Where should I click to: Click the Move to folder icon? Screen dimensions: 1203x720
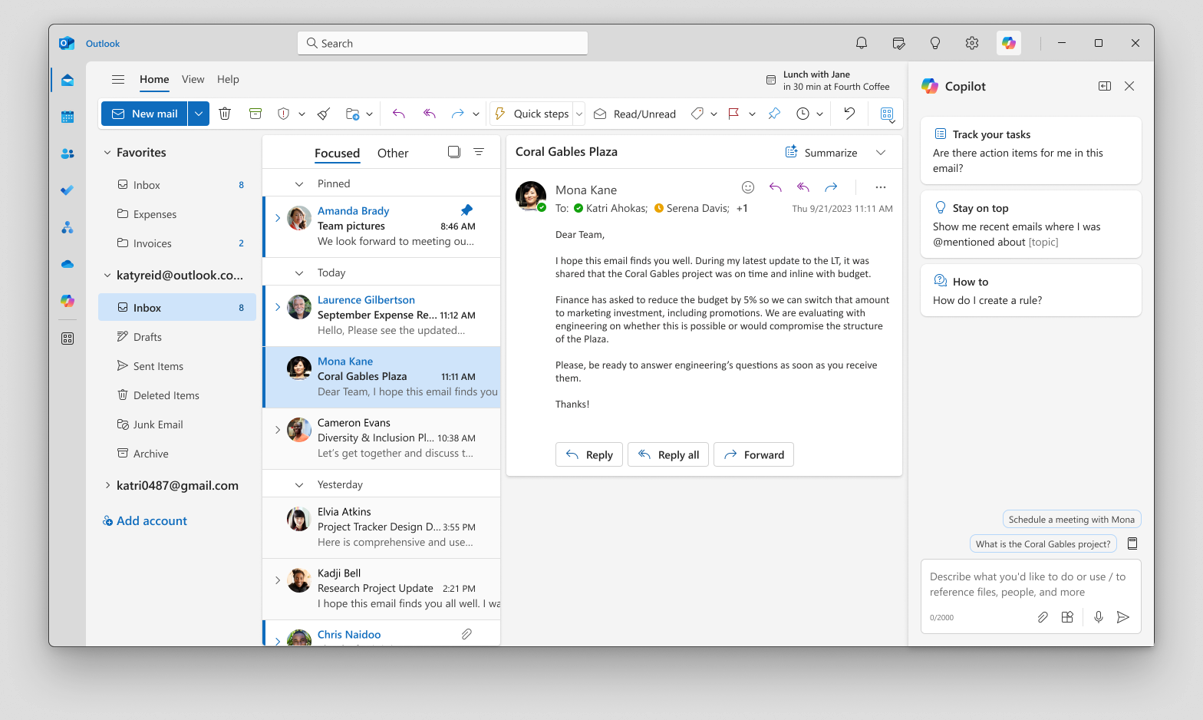coord(353,114)
